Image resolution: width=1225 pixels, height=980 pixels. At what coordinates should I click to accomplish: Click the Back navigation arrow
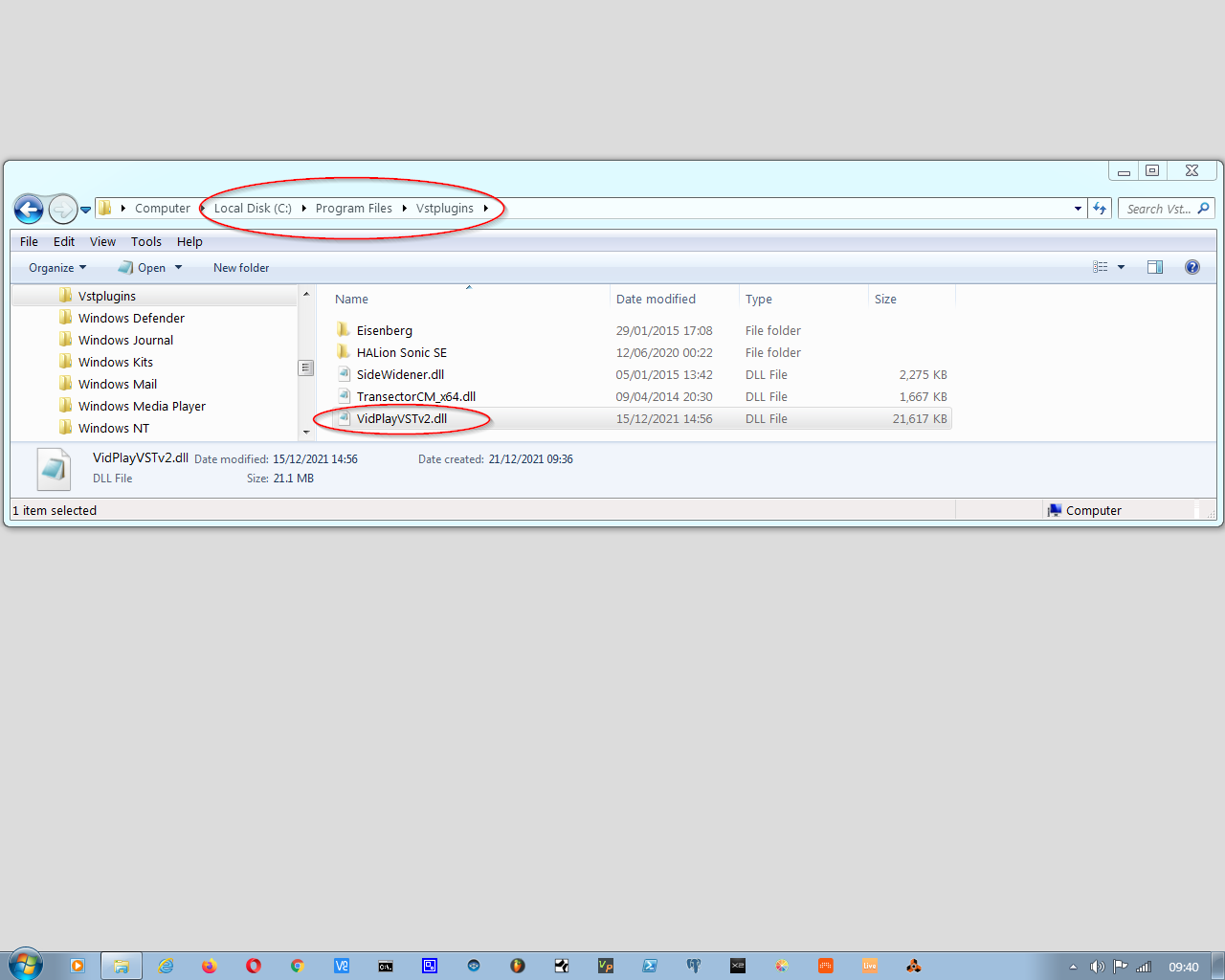tap(29, 209)
